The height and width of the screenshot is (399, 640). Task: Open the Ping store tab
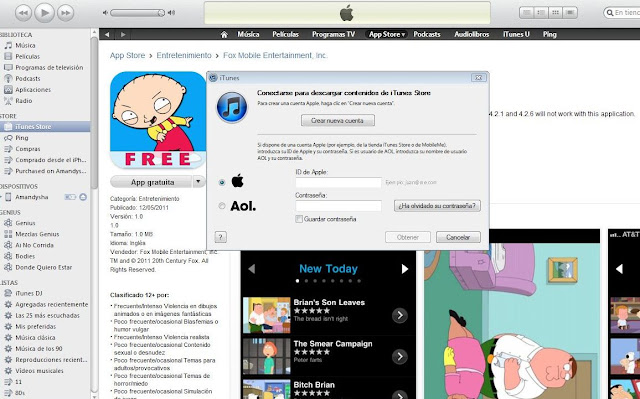(x=549, y=34)
